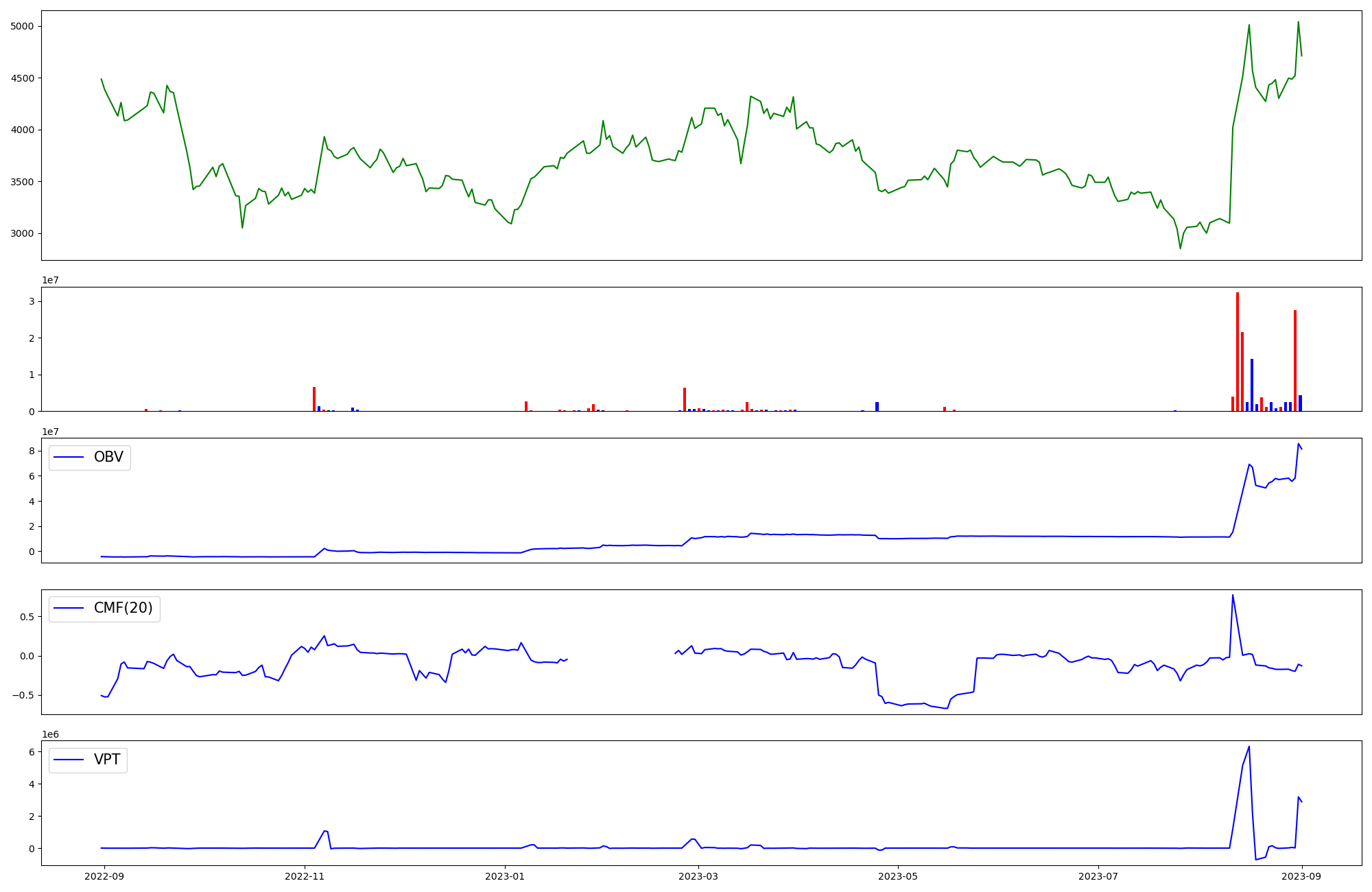Click the 2023-03 x-axis date label
Screen dimensions: 1372x892
pos(698,876)
